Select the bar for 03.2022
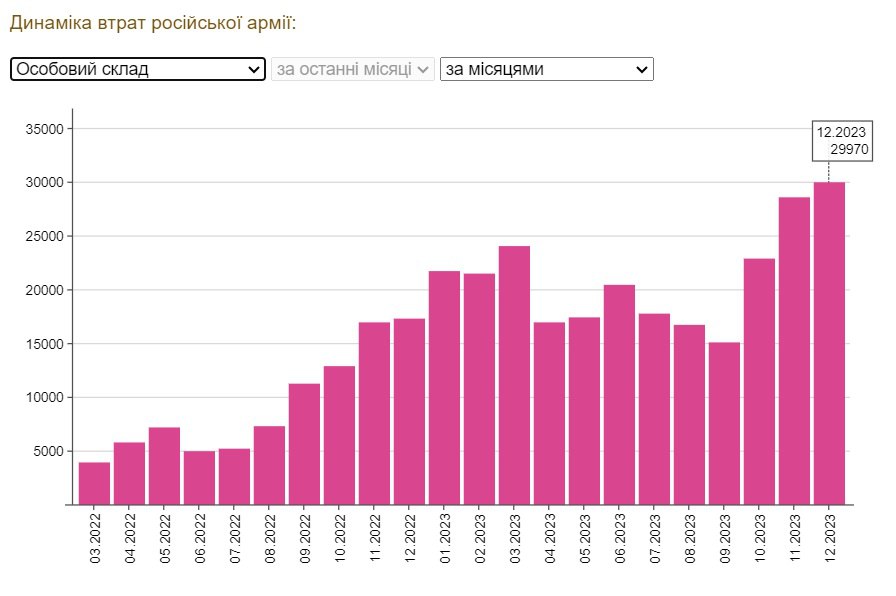This screenshot has width=896, height=596. click(x=94, y=483)
